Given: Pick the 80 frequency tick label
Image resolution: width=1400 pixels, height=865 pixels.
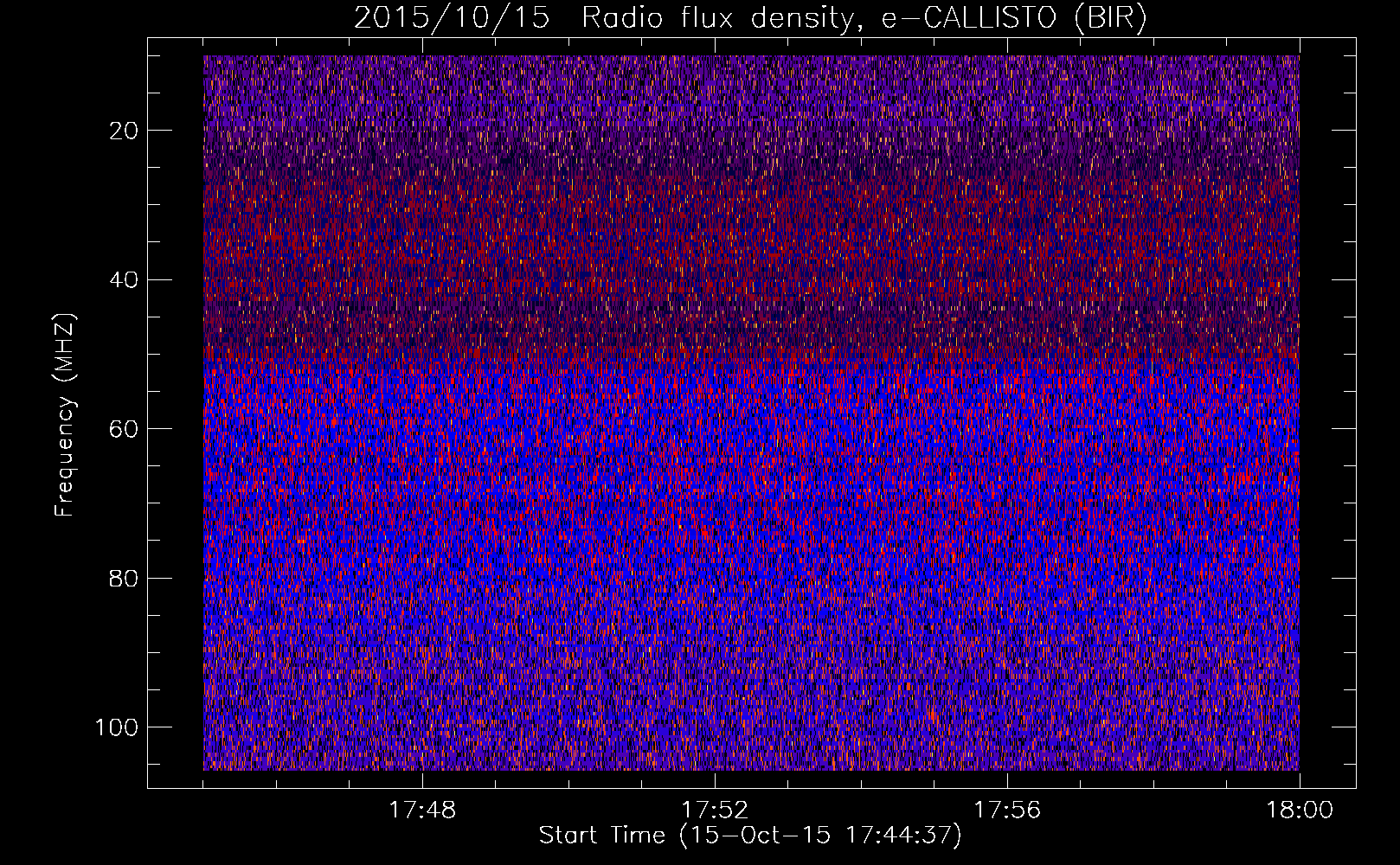Looking at the screenshot, I should coord(125,578).
